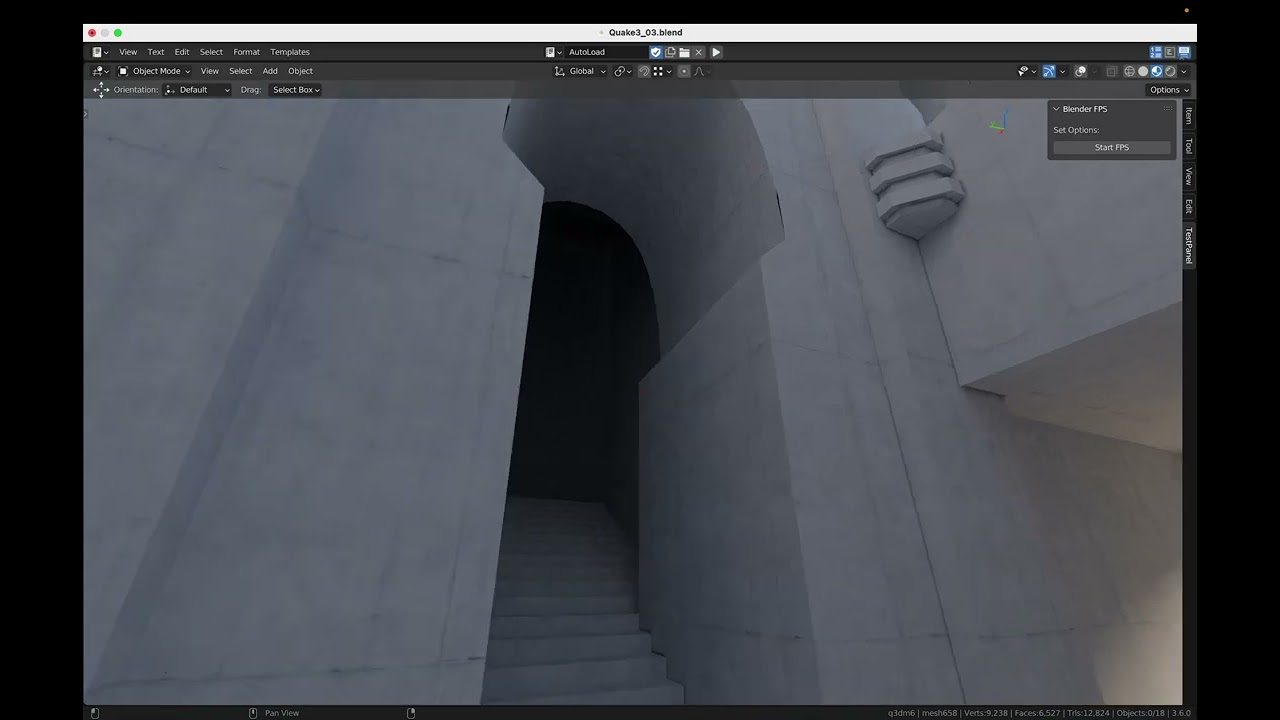The height and width of the screenshot is (720, 1280).
Task: Open 3D viewport Select menu
Action: (x=241, y=71)
